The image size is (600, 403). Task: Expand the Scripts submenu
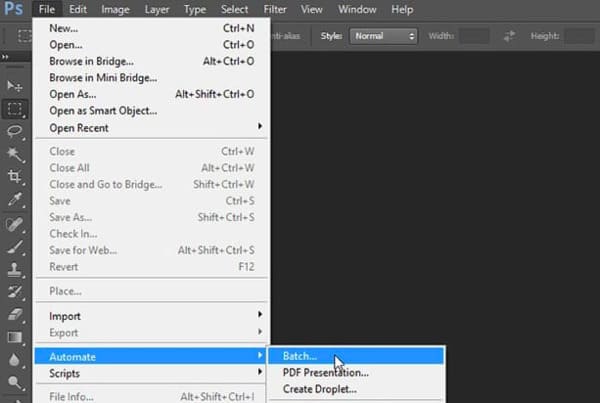point(152,373)
